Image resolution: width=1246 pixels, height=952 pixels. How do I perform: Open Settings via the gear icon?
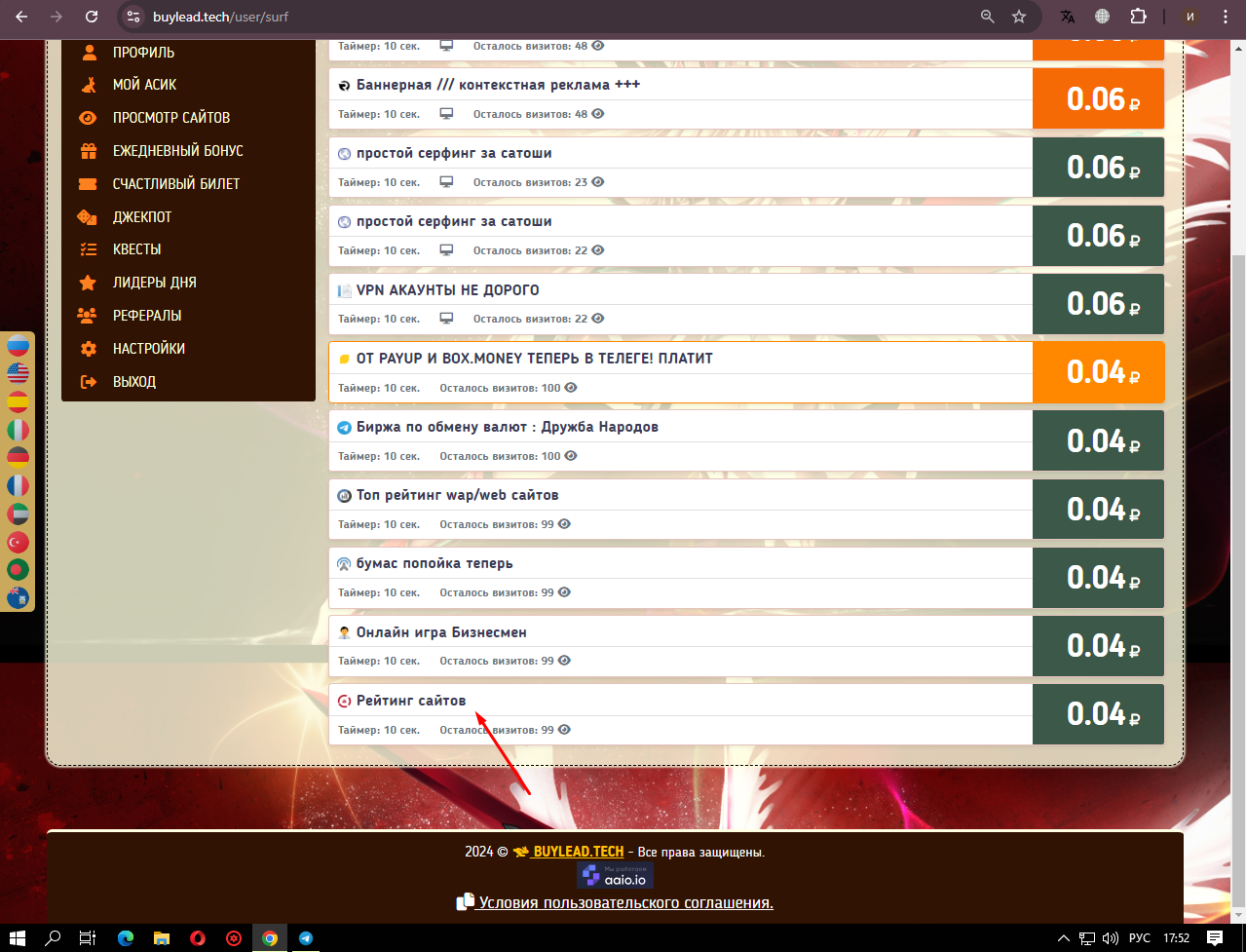tap(88, 349)
